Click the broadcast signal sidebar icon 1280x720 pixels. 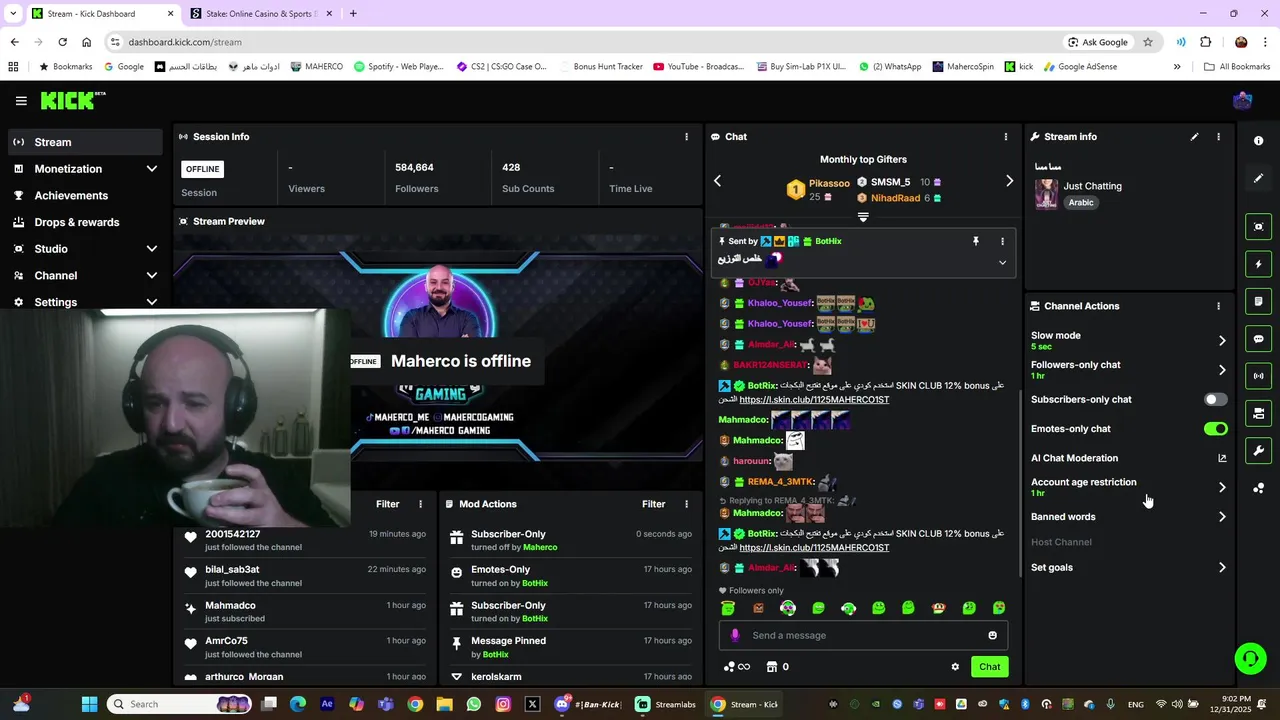[1258, 376]
